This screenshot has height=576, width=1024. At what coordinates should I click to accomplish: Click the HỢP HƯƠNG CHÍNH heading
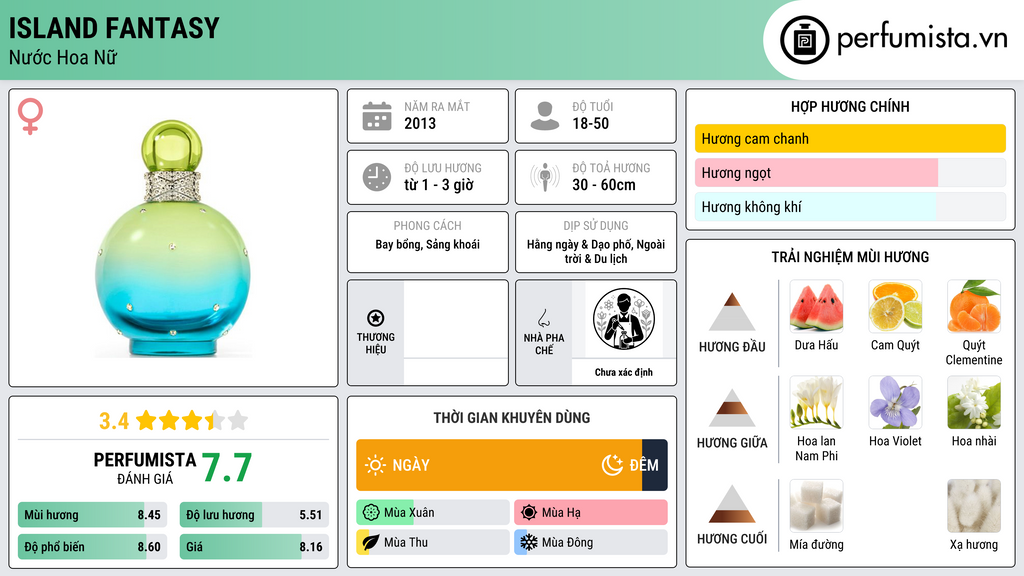point(850,106)
